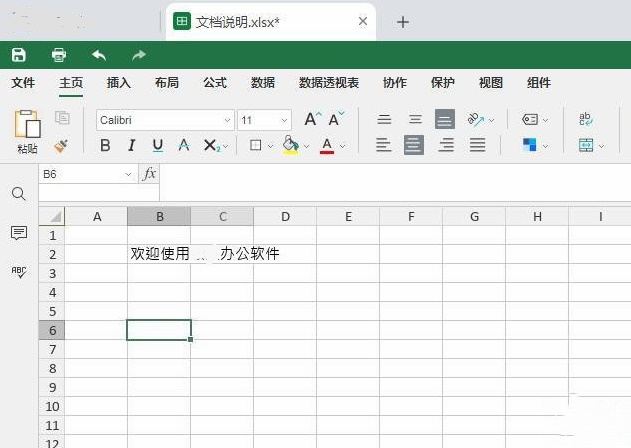
Task: Toggle Wrap Text ab icon
Action: pyautogui.click(x=586, y=119)
